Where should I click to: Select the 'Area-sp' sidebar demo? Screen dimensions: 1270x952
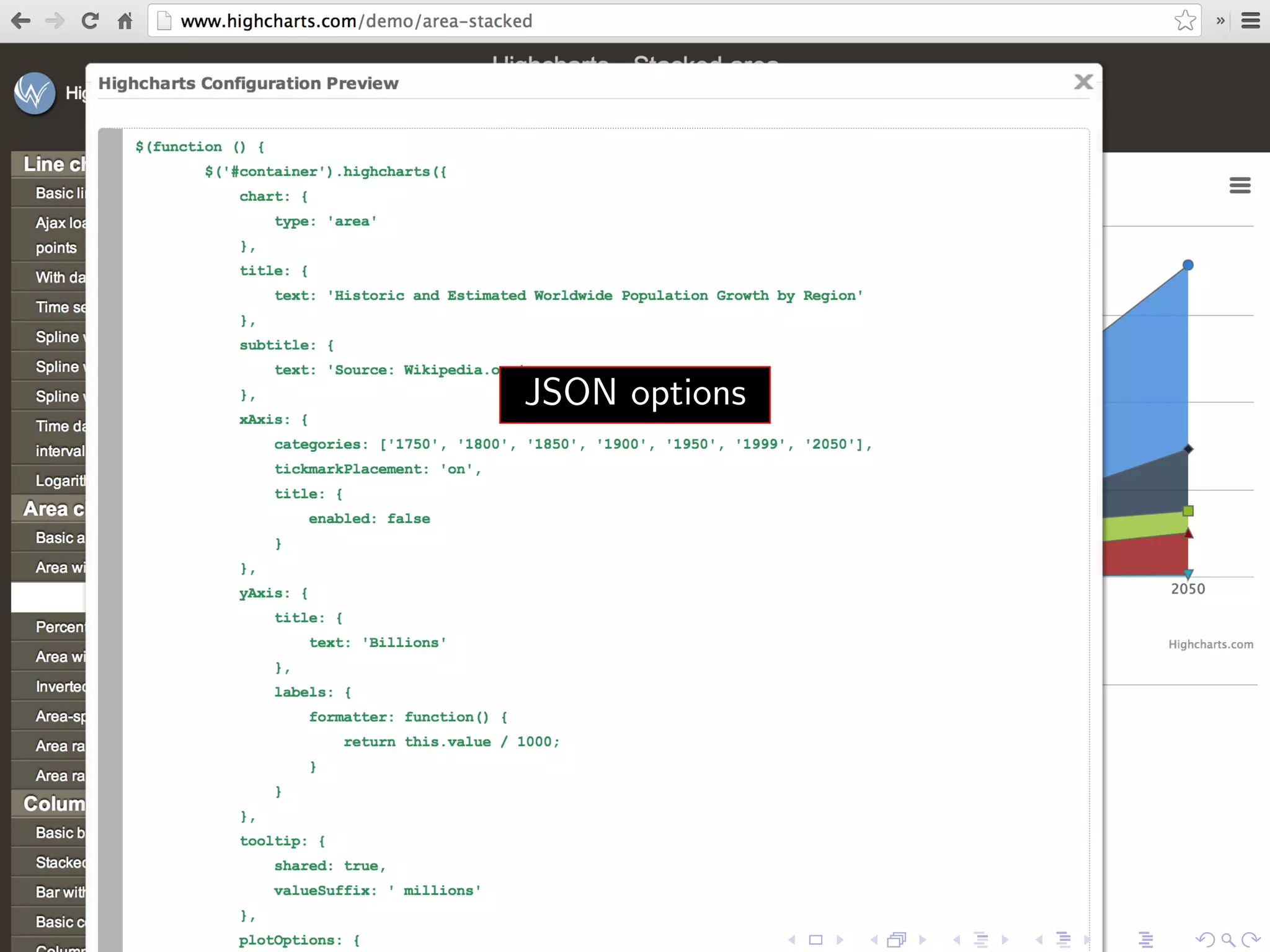pos(49,716)
